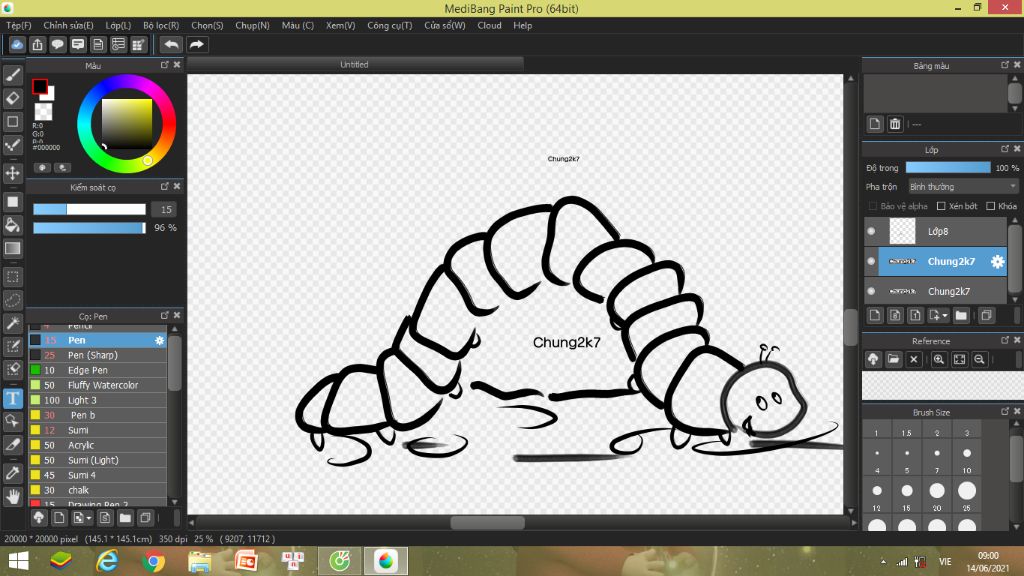The height and width of the screenshot is (576, 1024).
Task: Enable the Khóa checkbox
Action: [x=991, y=206]
